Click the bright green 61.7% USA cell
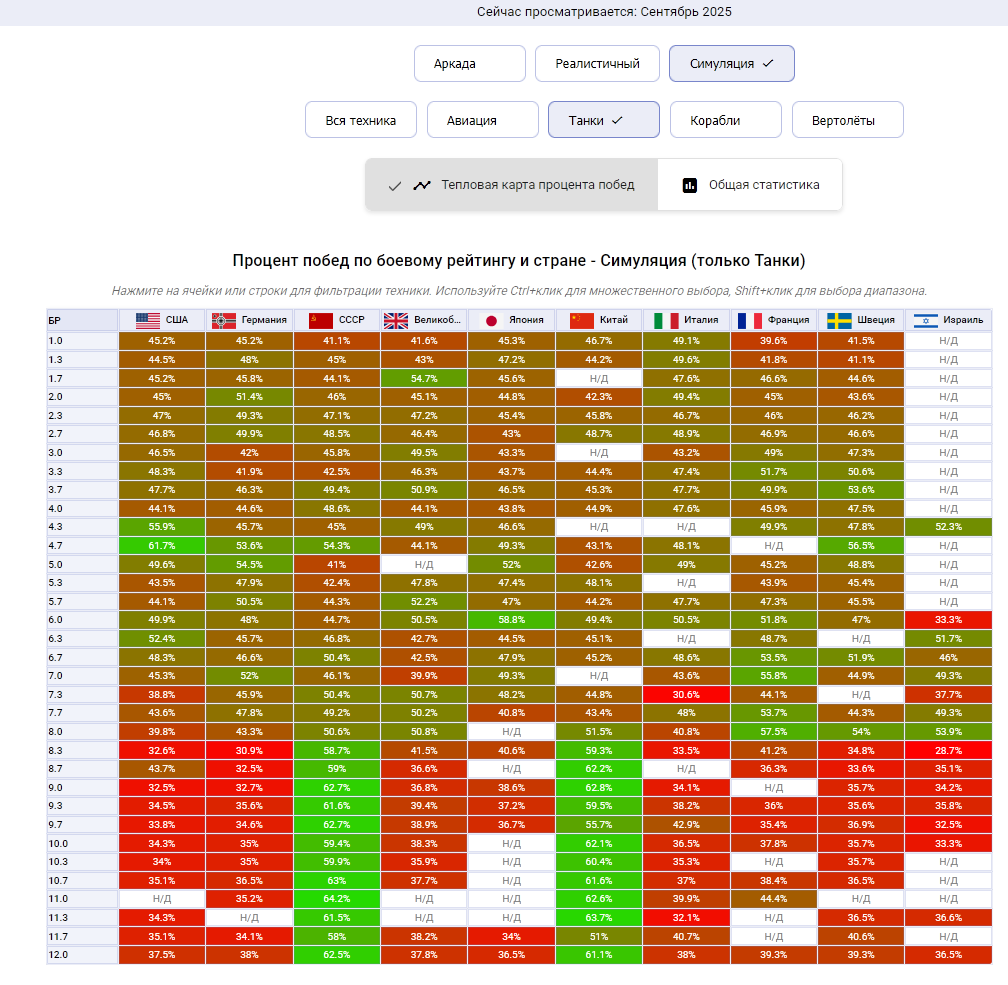This screenshot has height=985, width=1008. coord(161,545)
